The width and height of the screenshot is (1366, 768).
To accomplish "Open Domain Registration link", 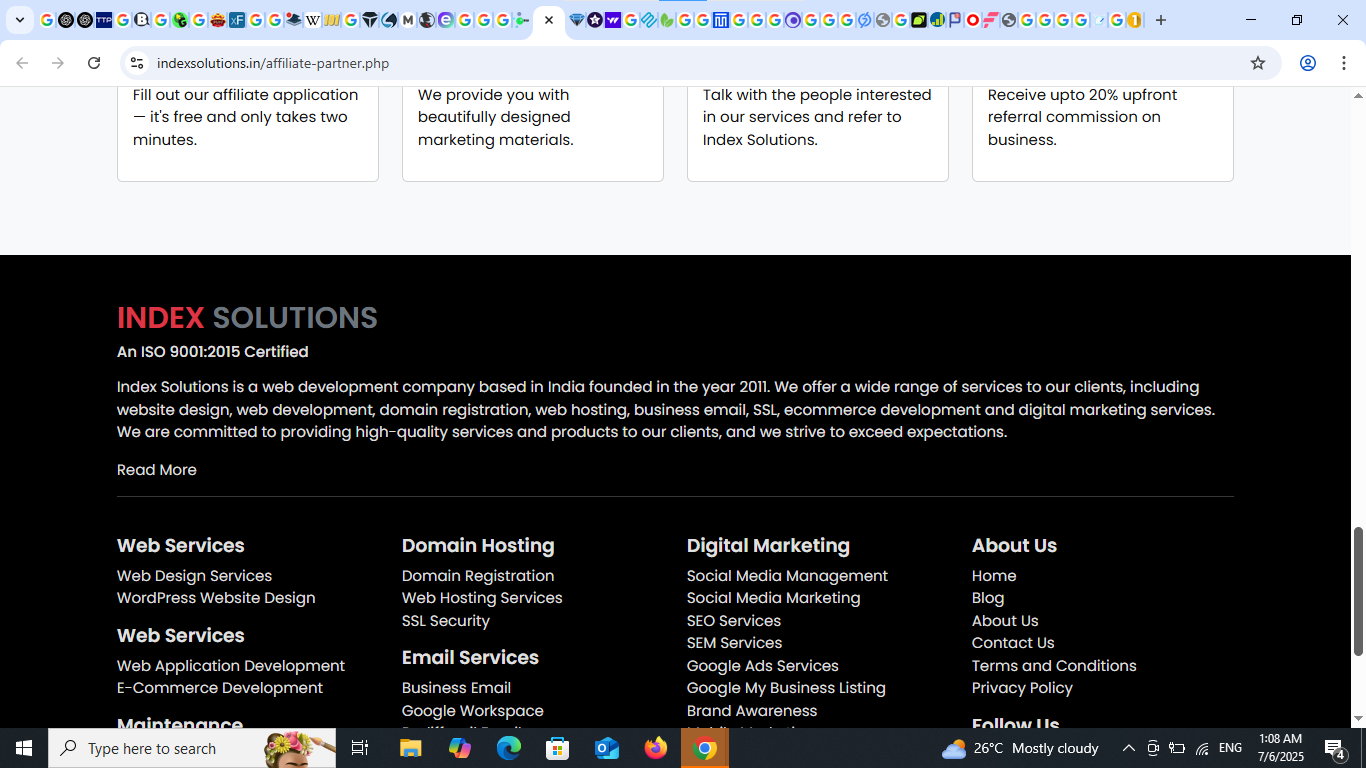I will [x=478, y=576].
